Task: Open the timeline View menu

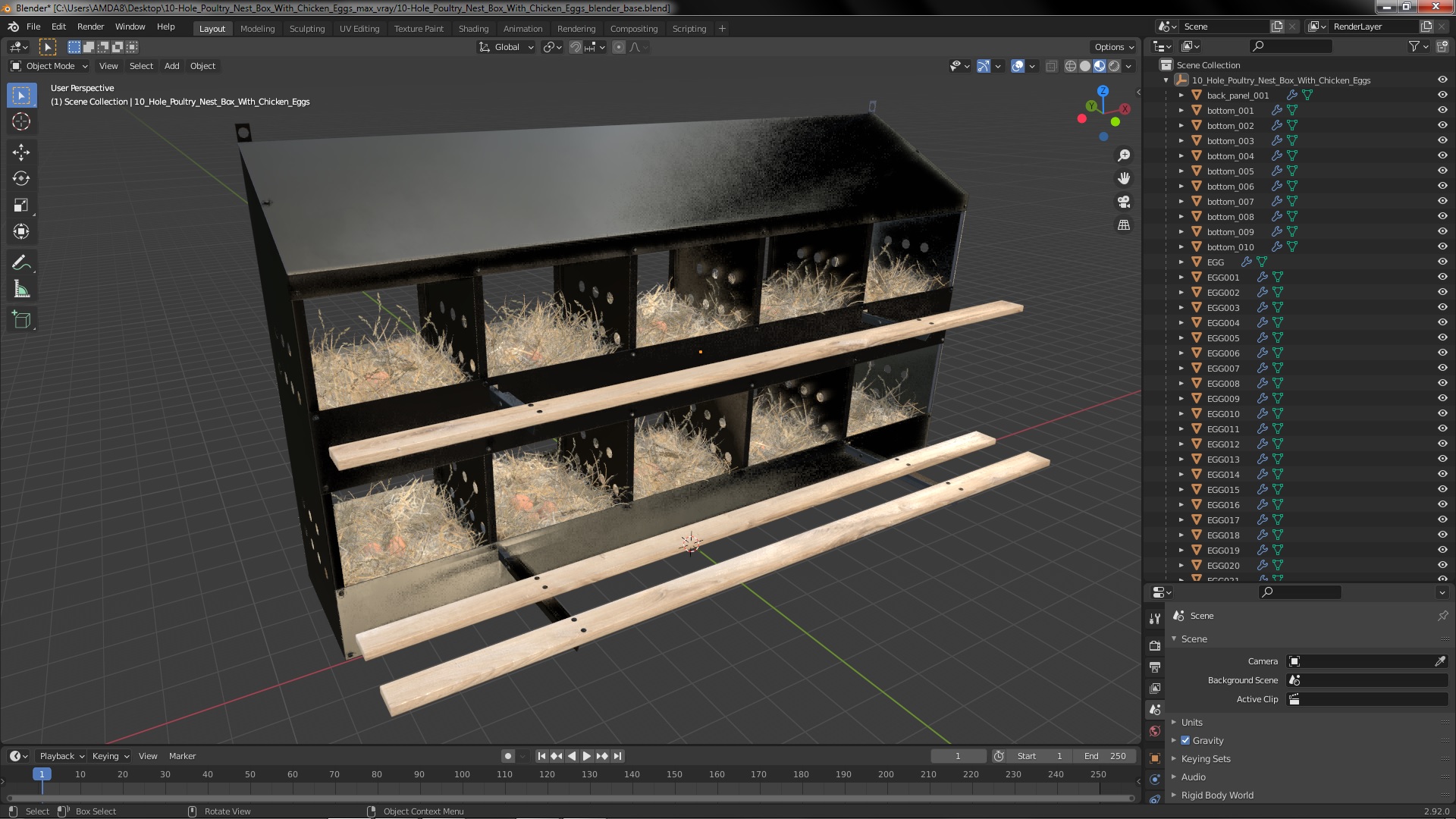Action: (148, 756)
